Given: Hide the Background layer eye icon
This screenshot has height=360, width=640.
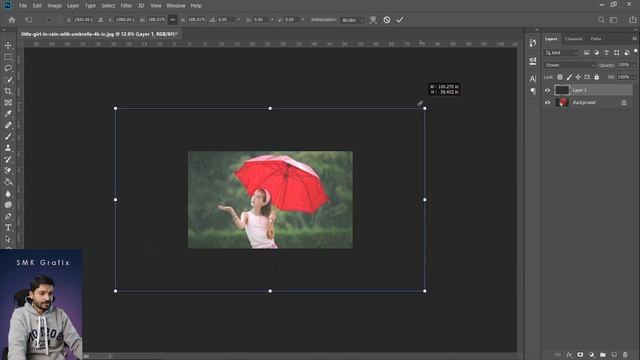Looking at the screenshot, I should point(547,102).
